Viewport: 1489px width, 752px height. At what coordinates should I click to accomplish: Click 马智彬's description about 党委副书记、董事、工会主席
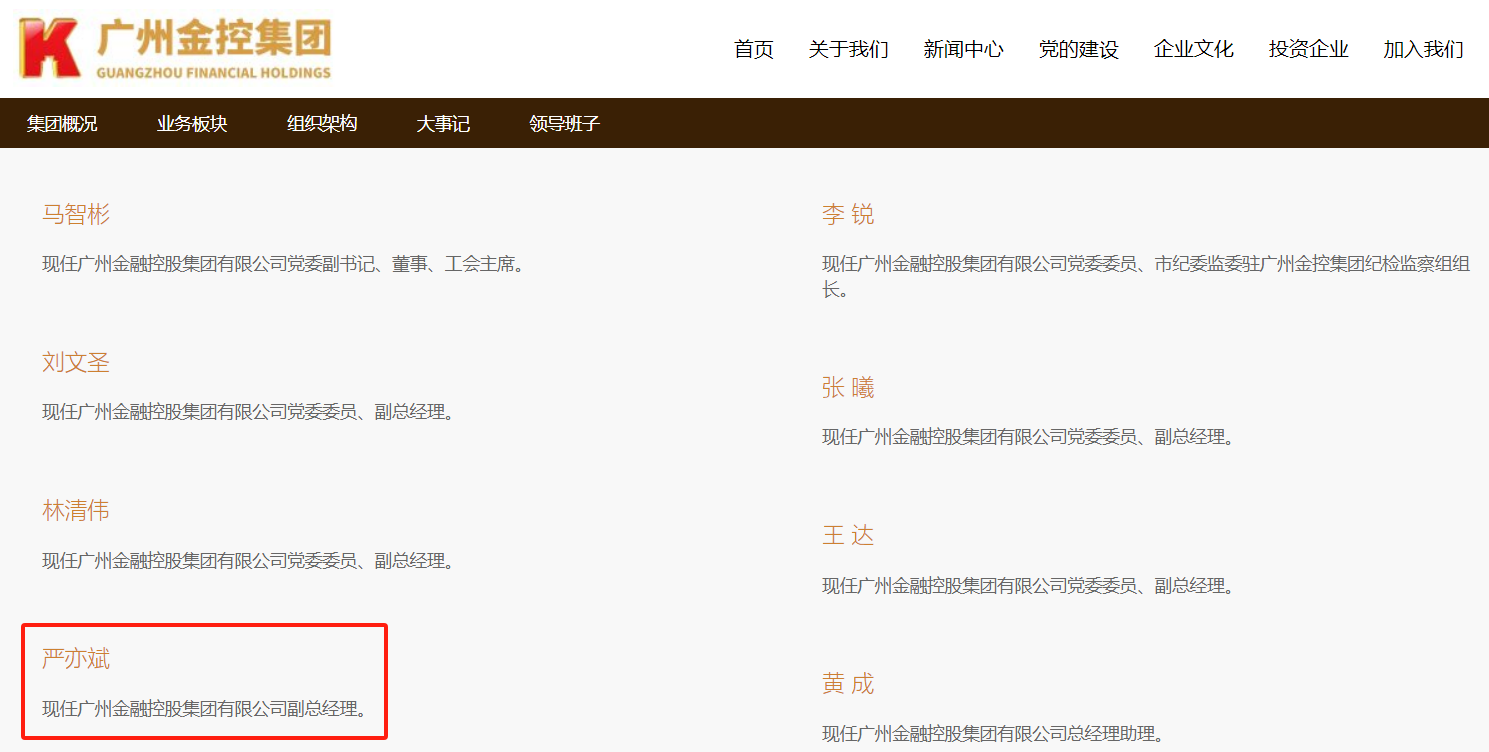pos(284,265)
